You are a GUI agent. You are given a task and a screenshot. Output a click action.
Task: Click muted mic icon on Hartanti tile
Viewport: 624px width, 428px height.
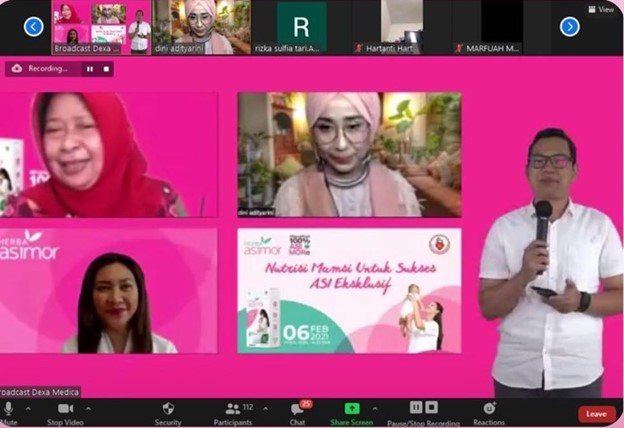coord(359,49)
